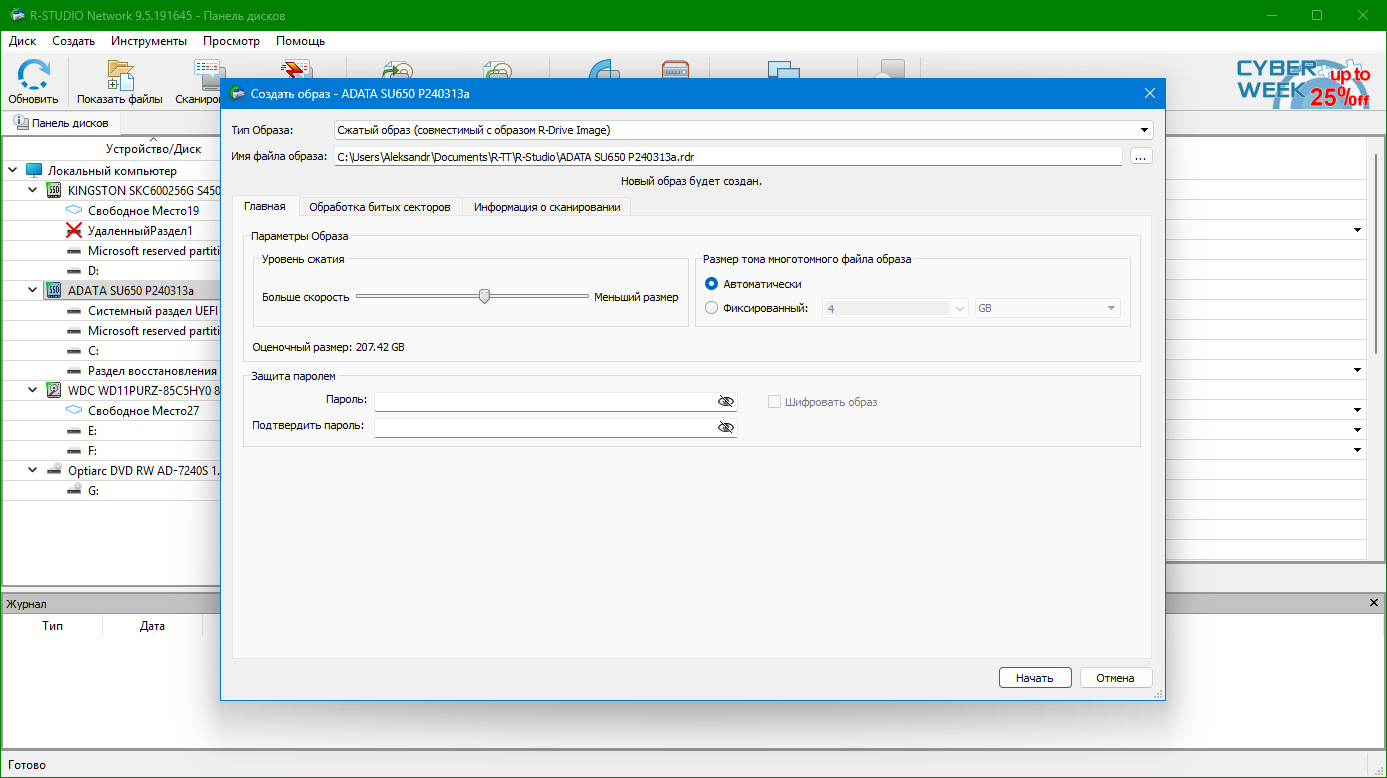Image resolution: width=1387 pixels, height=778 pixels.
Task: Click the Свободное Место19 partition icon
Action: pyautogui.click(x=74, y=211)
